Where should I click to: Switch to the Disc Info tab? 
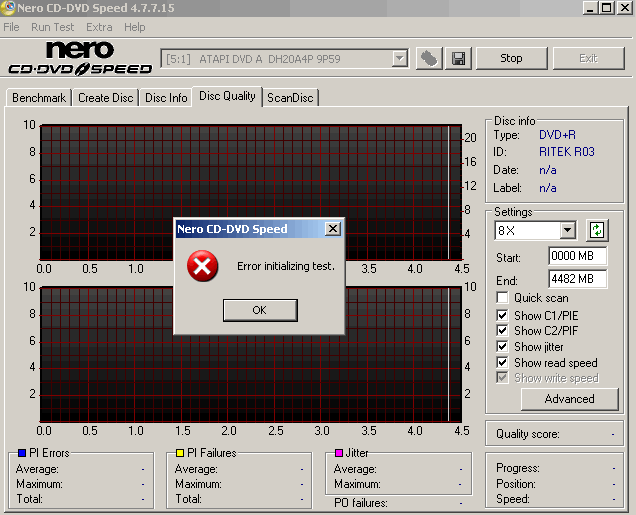pyautogui.click(x=166, y=98)
